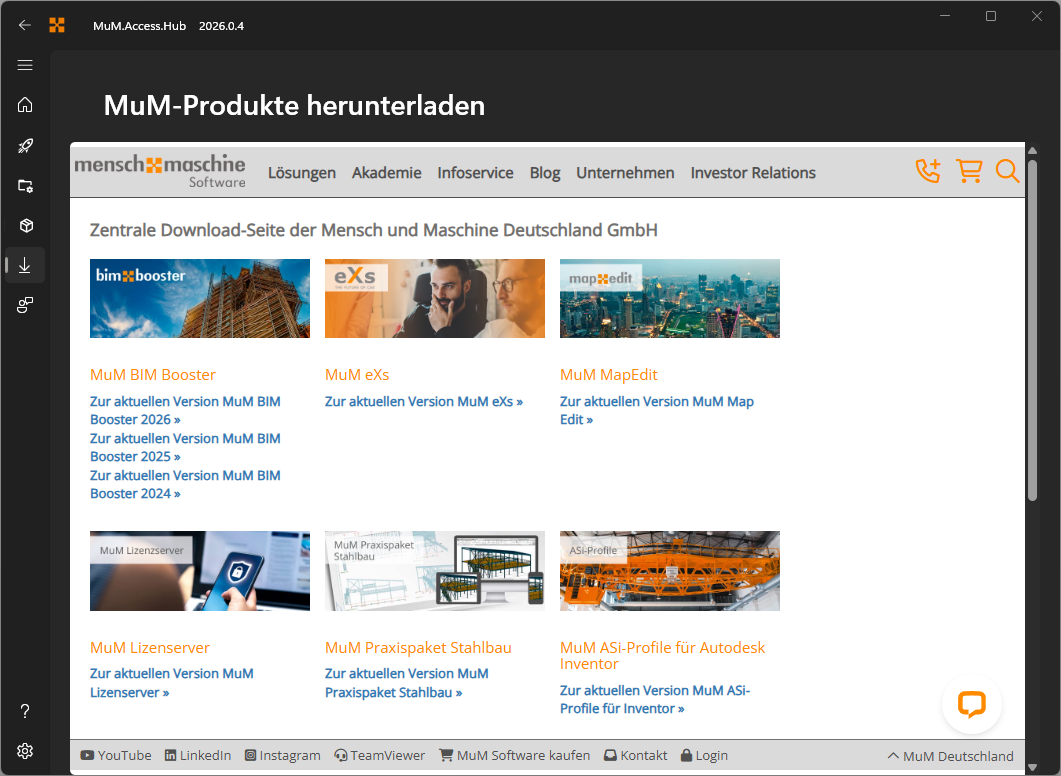The width and height of the screenshot is (1061, 776).
Task: Click the contact phone icon in the header
Action: (927, 171)
